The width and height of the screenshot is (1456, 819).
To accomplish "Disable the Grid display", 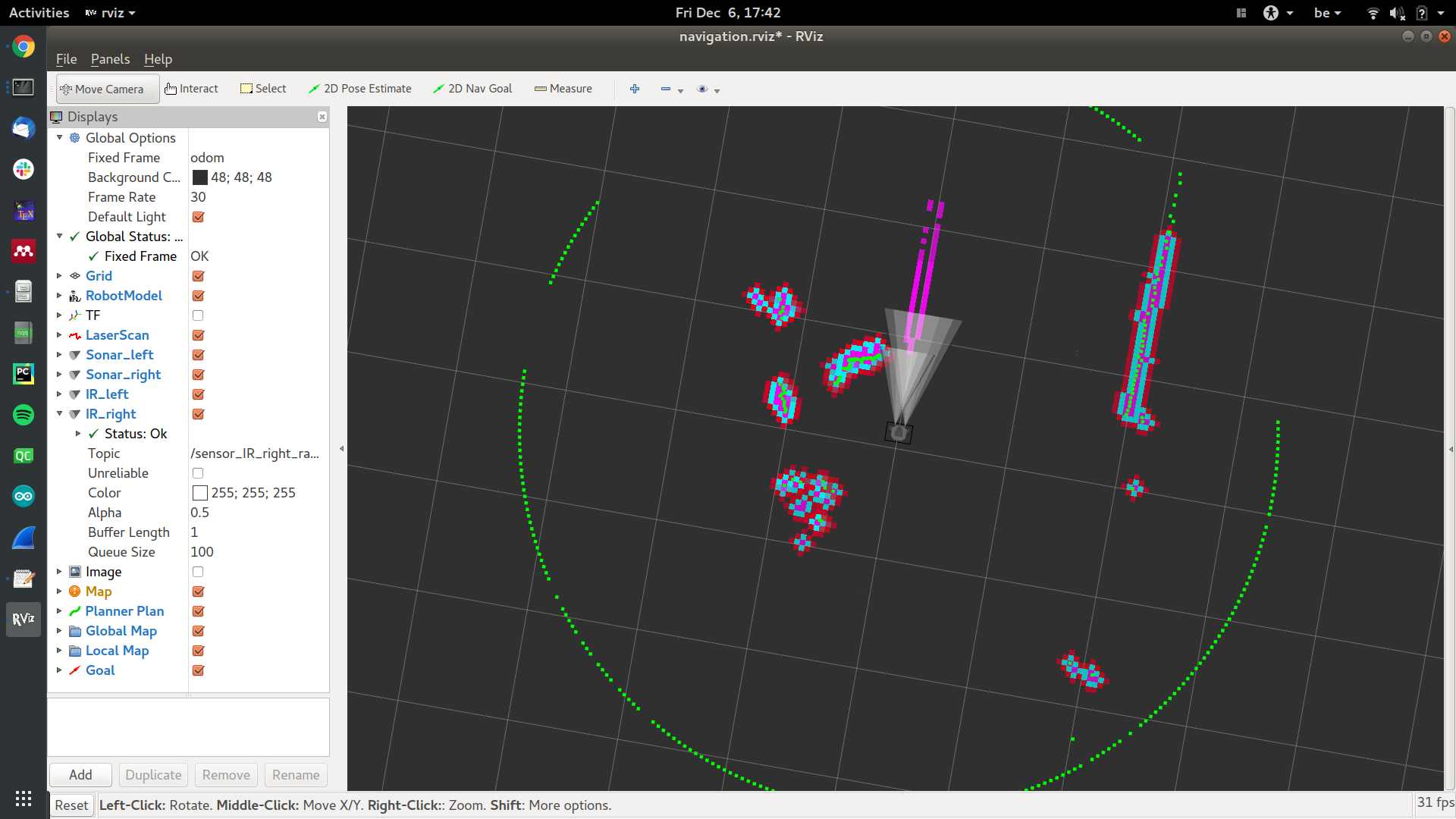I will [x=199, y=276].
